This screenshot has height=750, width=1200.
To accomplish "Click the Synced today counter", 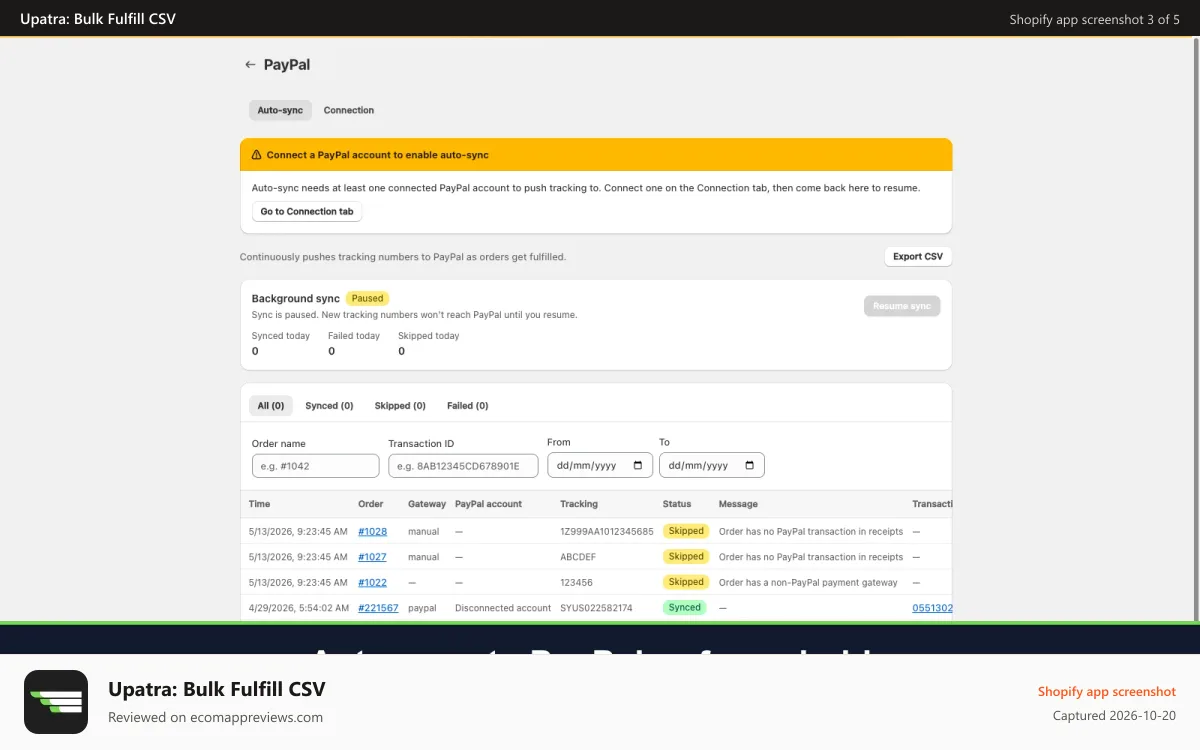I will coord(281,343).
